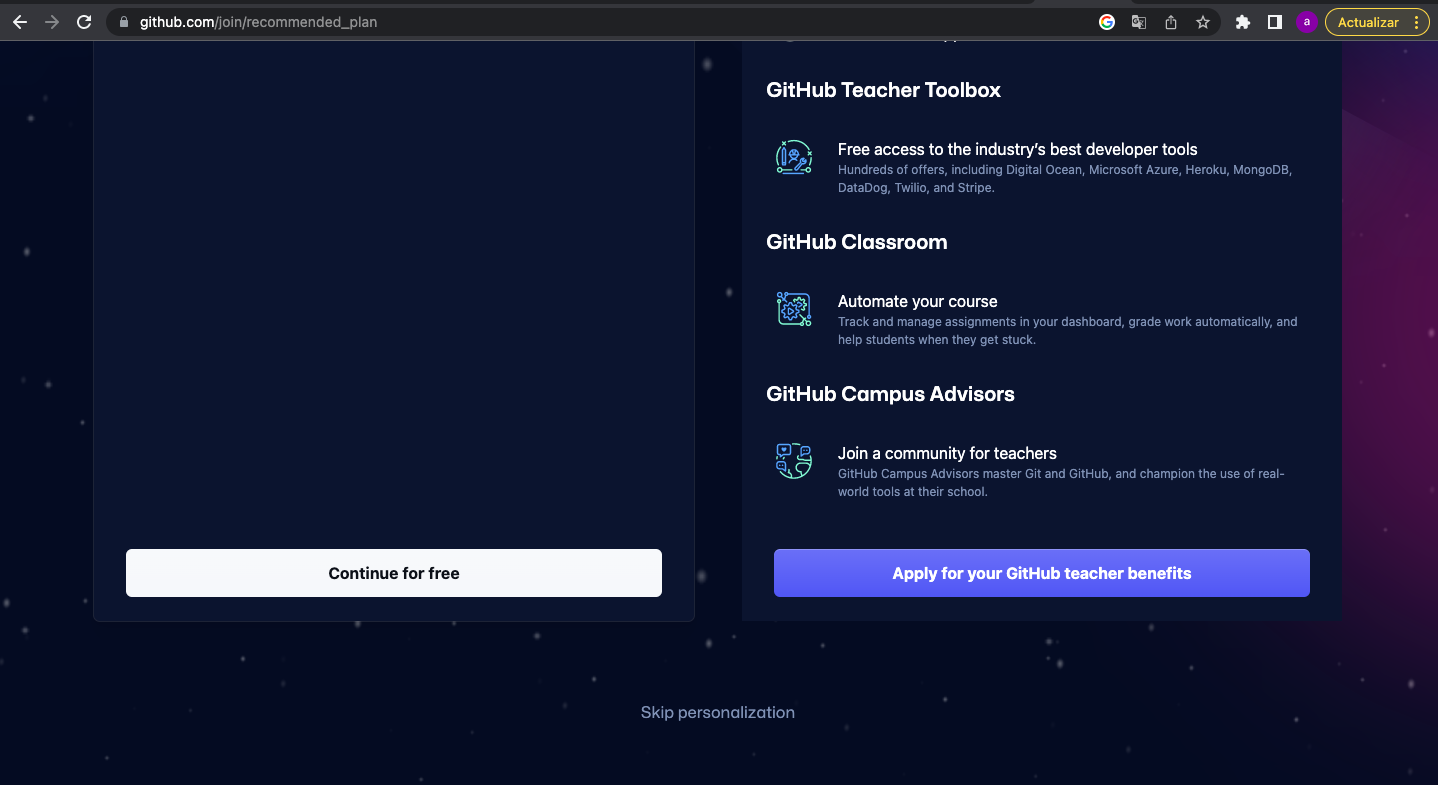The image size is (1438, 785).
Task: Click the Campus Advisors community icon
Action: point(794,462)
